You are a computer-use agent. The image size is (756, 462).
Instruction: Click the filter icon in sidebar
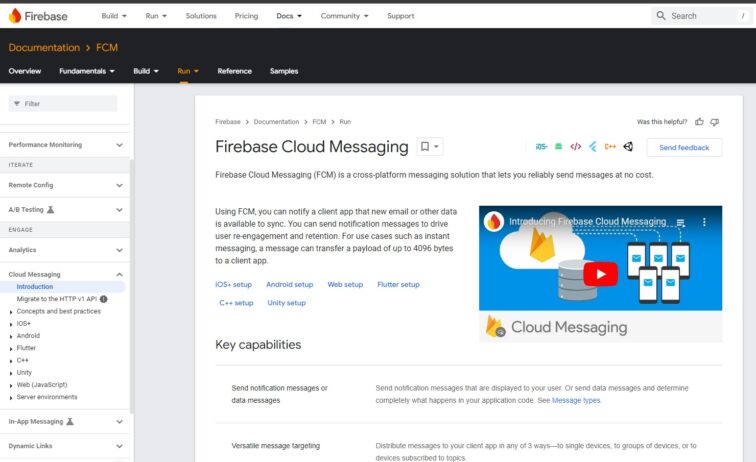[x=17, y=104]
